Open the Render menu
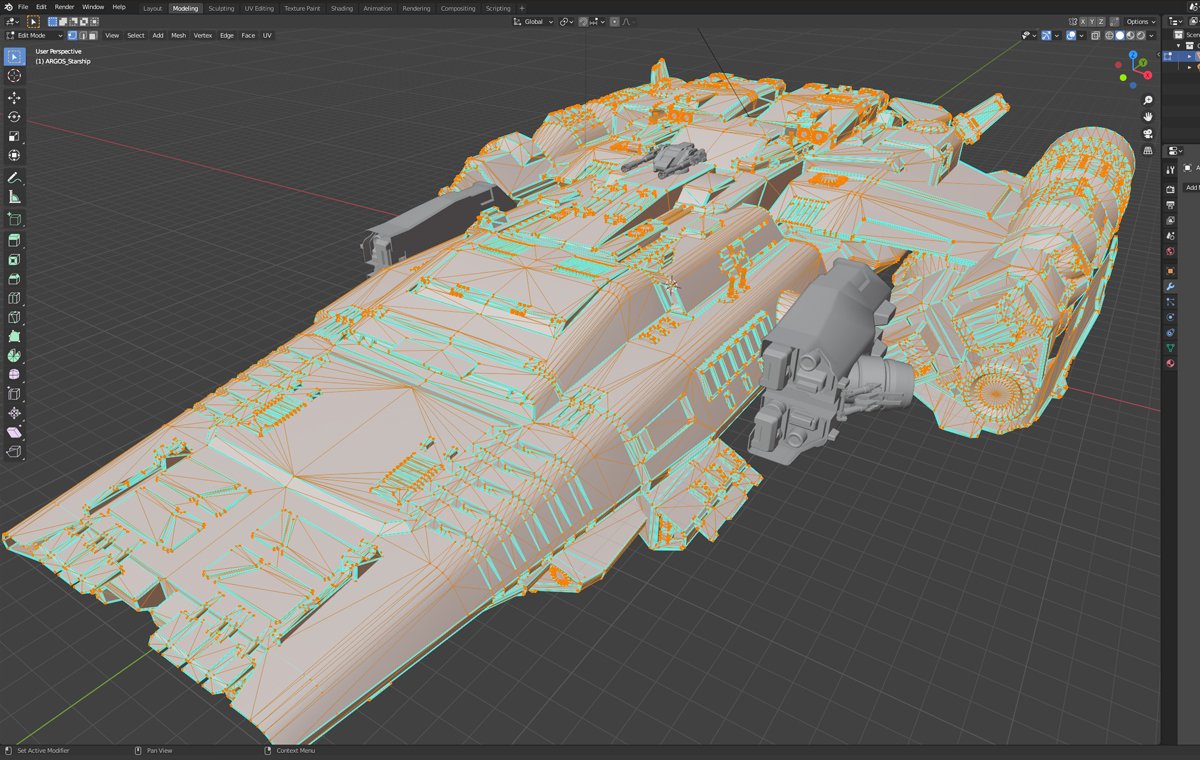The width and height of the screenshot is (1200, 760). (64, 7)
